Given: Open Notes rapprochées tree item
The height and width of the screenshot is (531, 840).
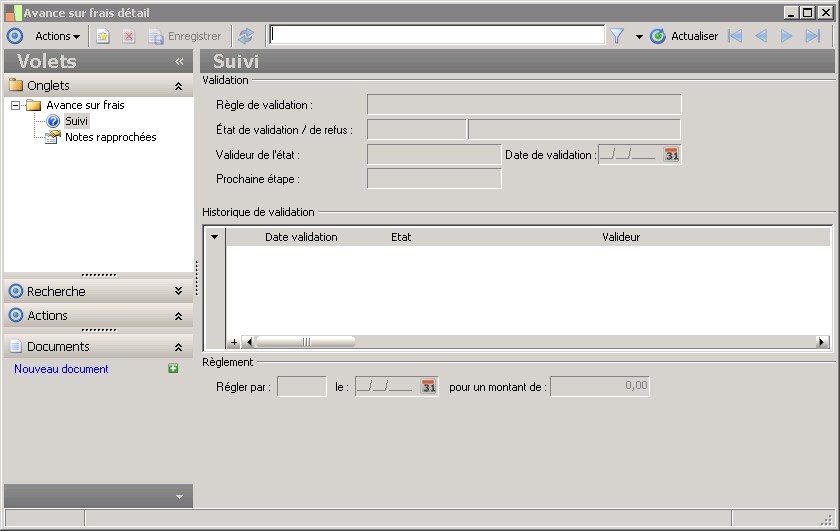Looking at the screenshot, I should 110,137.
